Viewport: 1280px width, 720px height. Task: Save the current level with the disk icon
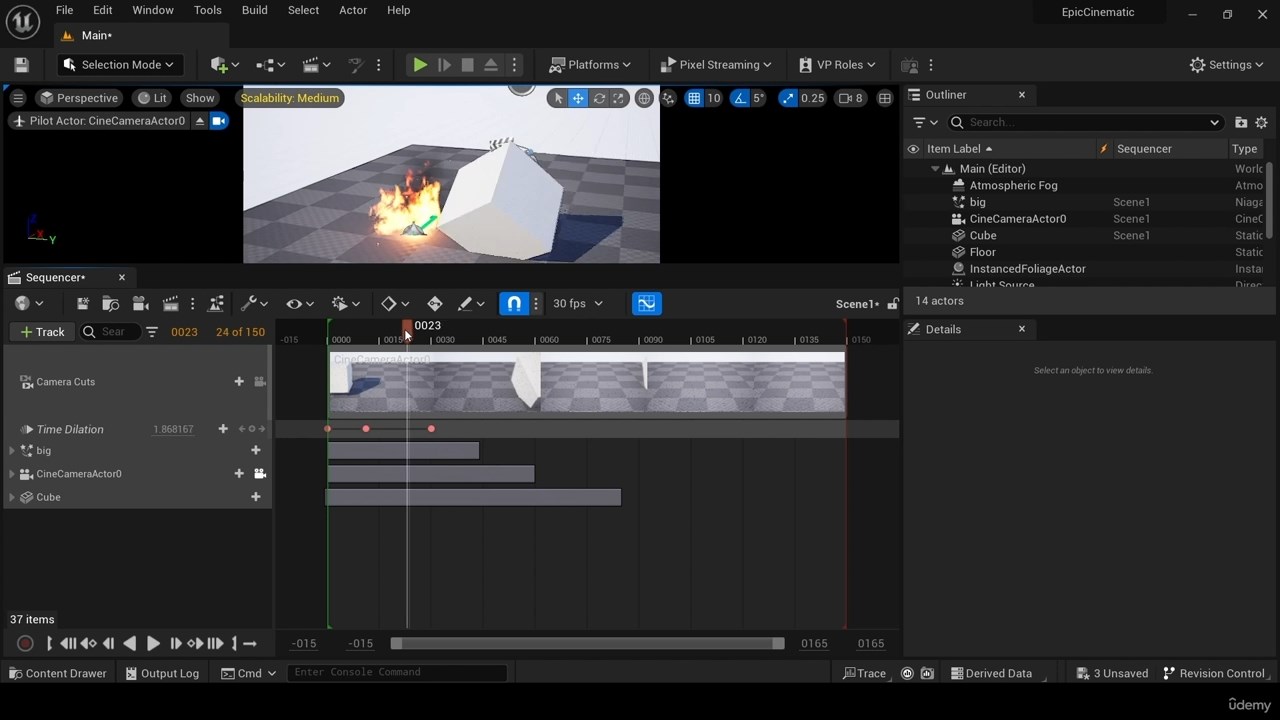[21, 65]
